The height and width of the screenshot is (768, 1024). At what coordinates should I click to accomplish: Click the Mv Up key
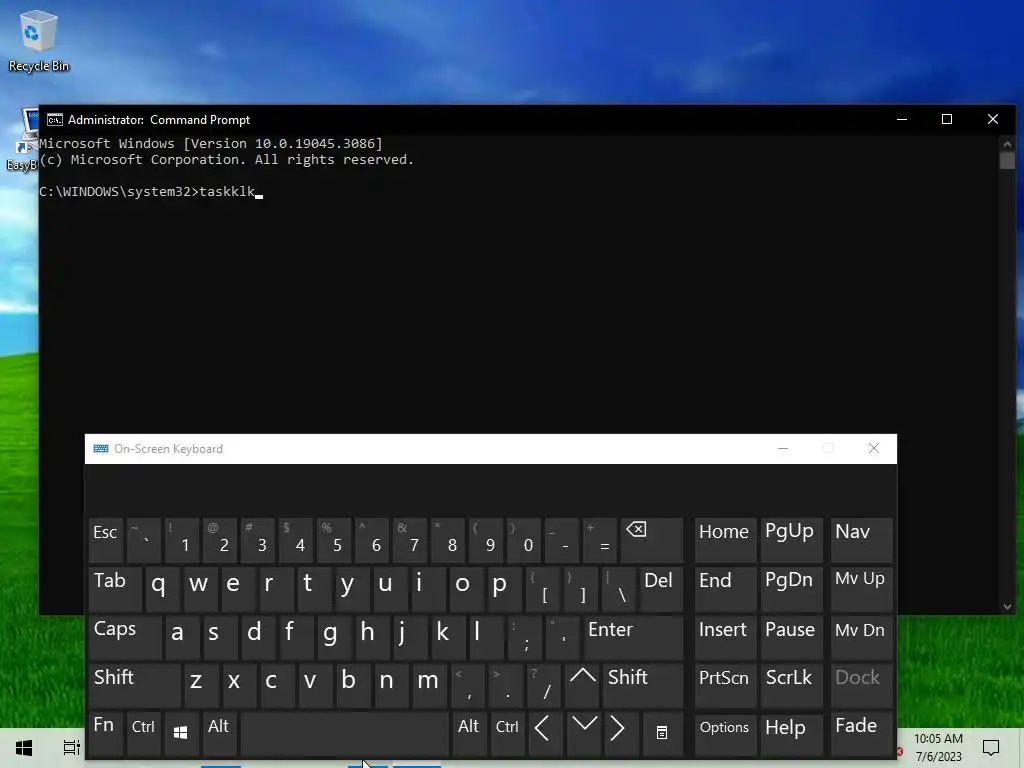(861, 588)
